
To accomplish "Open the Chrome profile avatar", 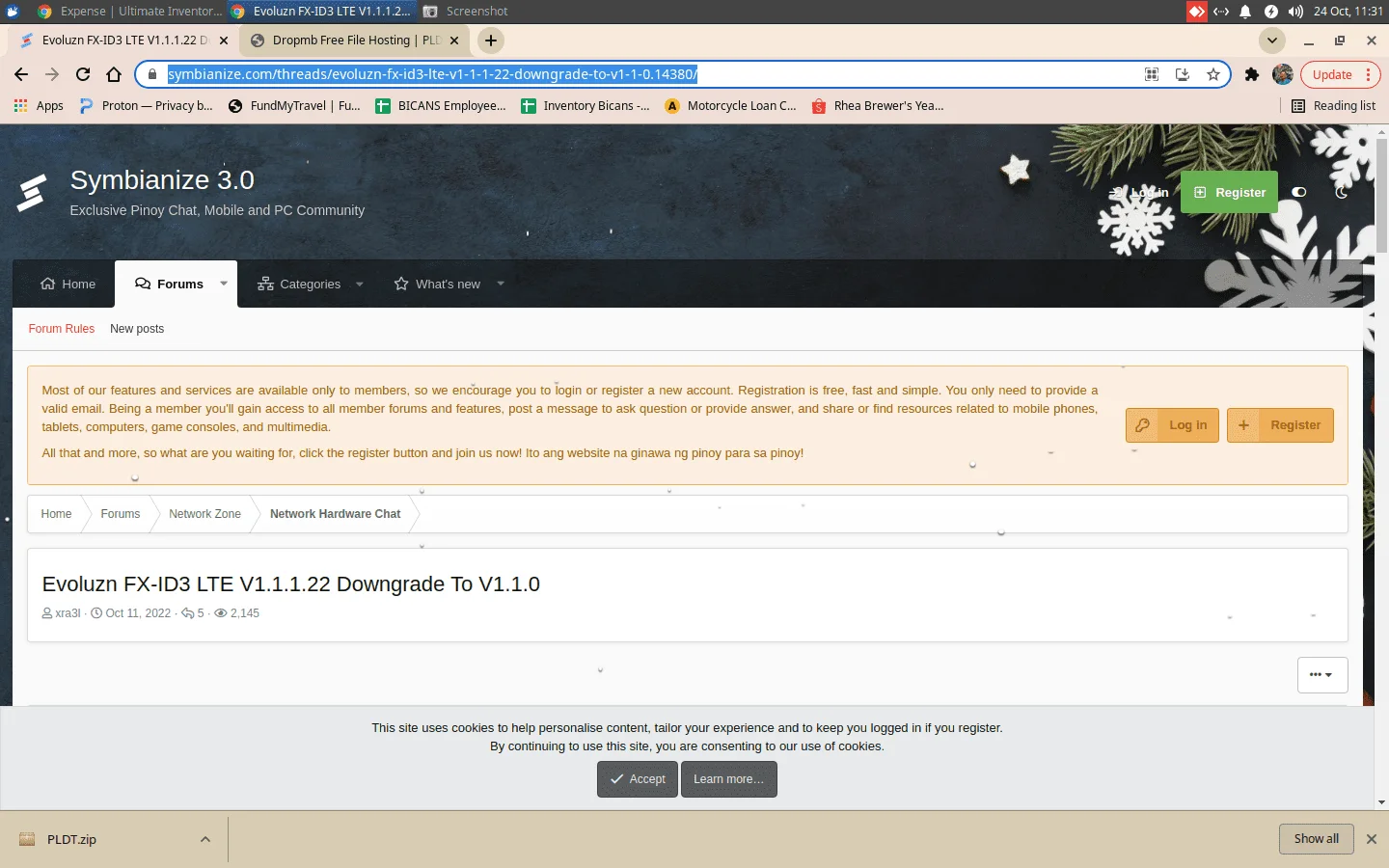I will [1283, 74].
